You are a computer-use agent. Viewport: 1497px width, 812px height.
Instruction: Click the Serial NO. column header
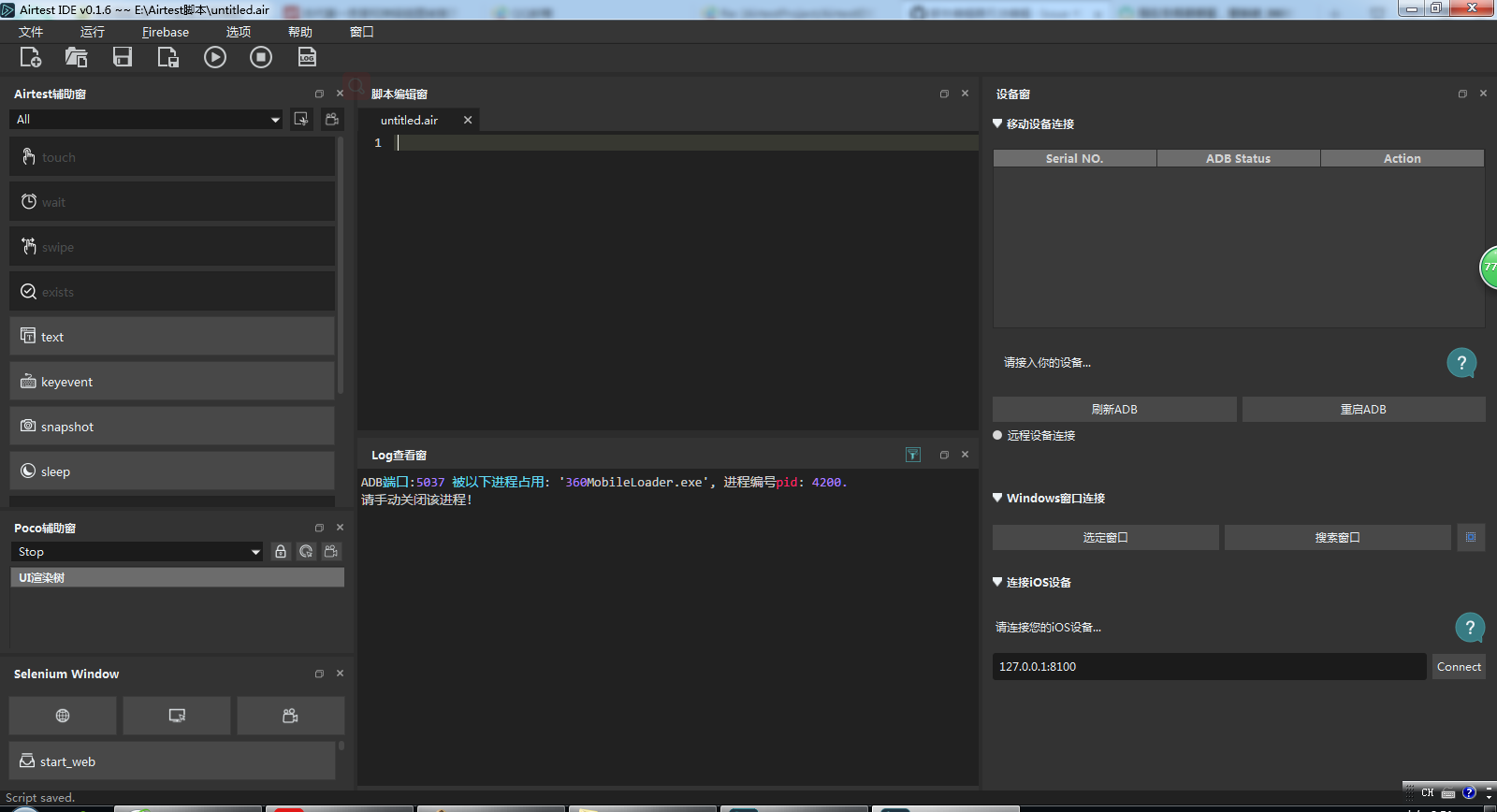click(1075, 158)
